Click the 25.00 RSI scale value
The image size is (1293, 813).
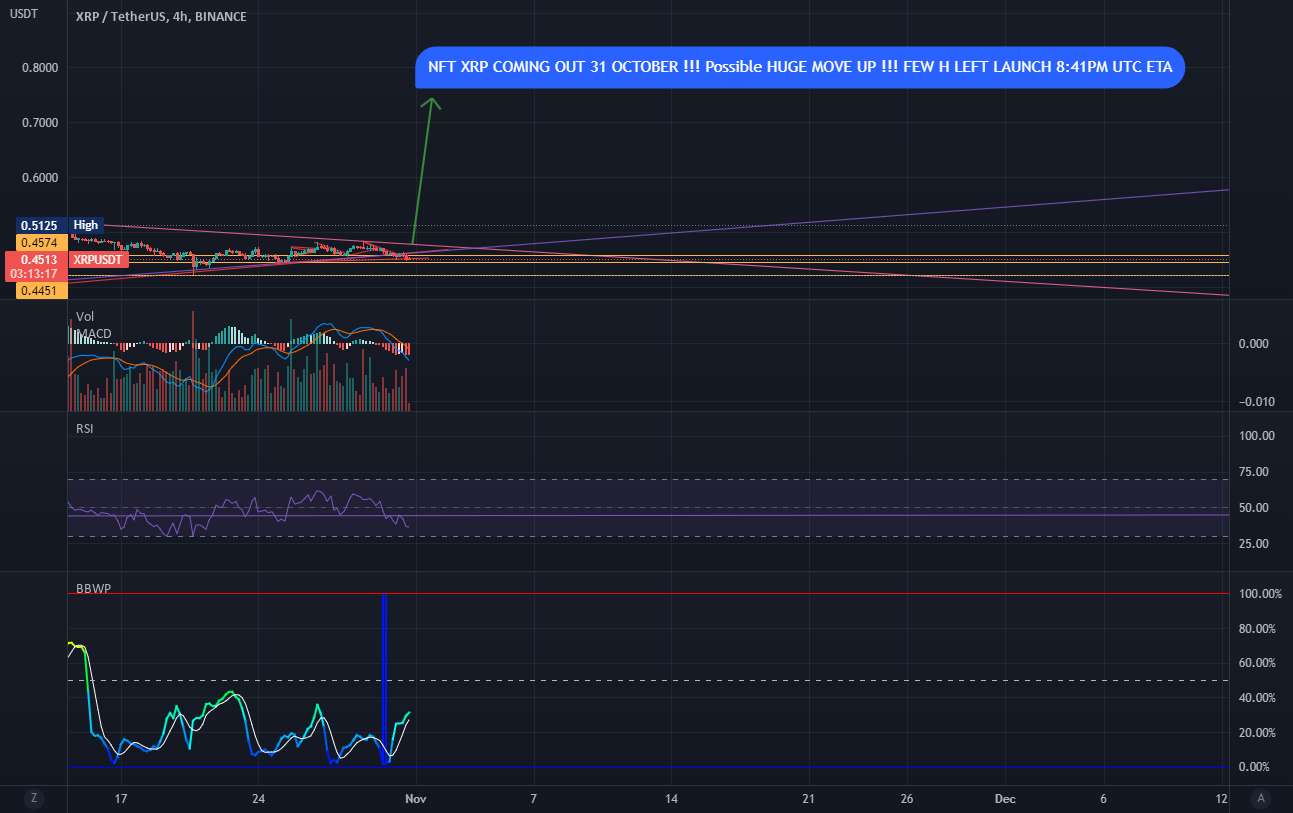[1254, 544]
